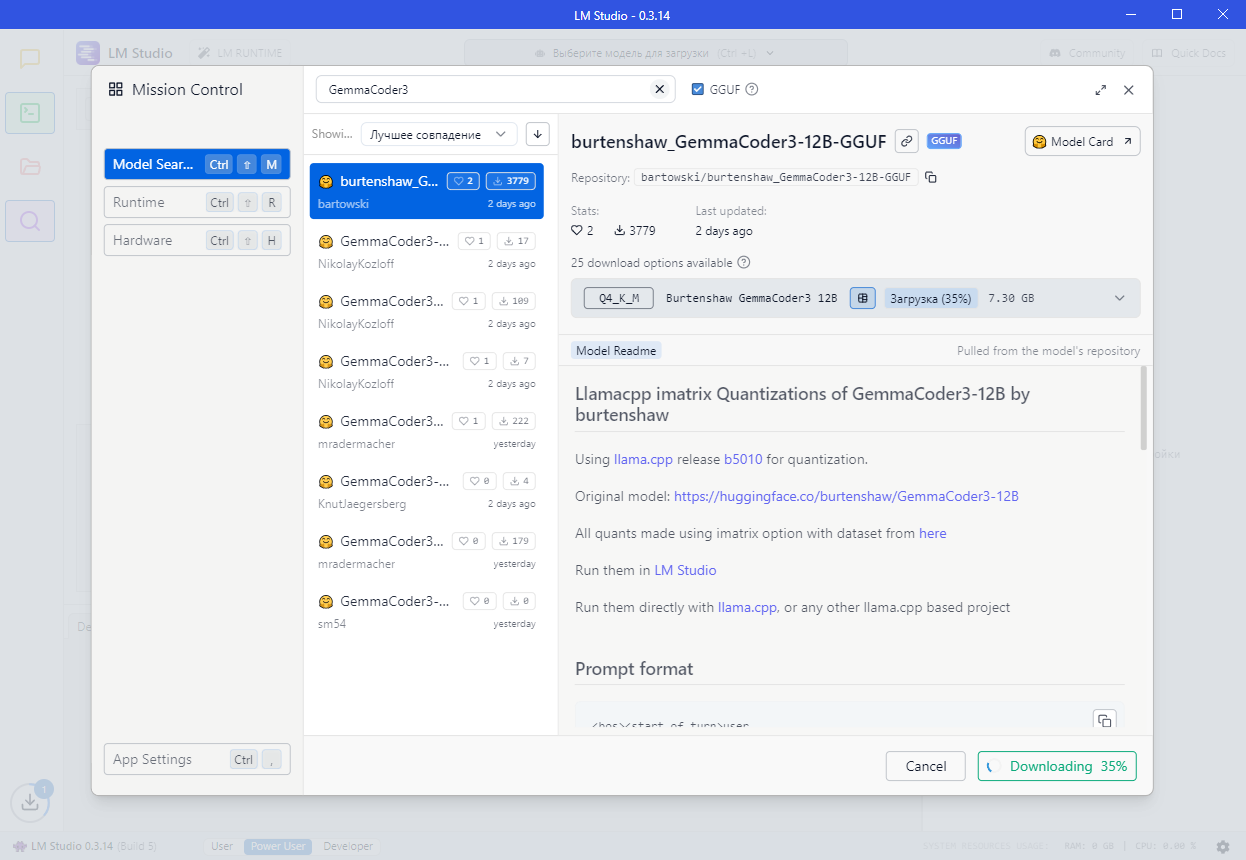The height and width of the screenshot is (860, 1246).
Task: Expand the Mission Control dialog
Action: [x=1101, y=90]
